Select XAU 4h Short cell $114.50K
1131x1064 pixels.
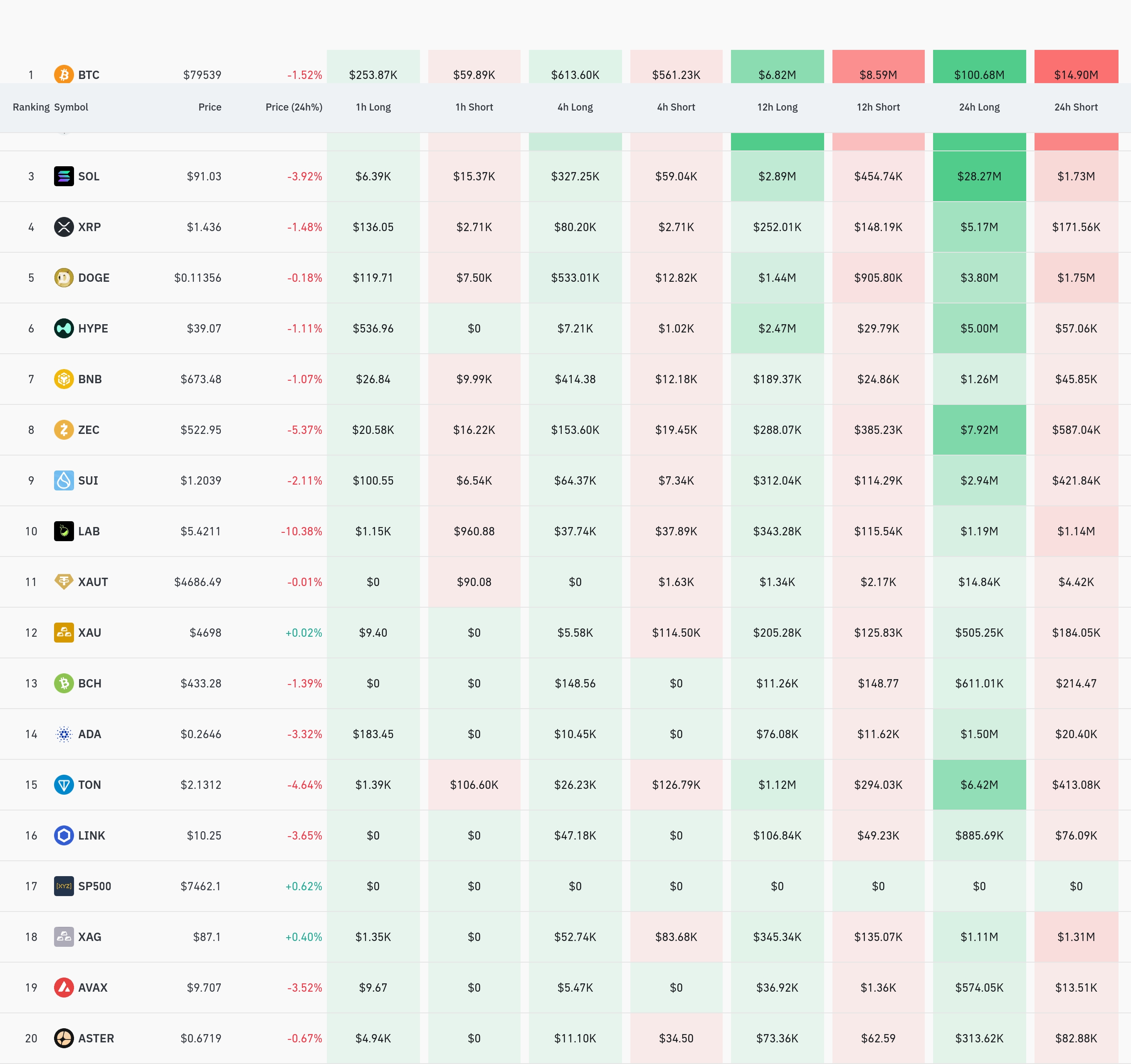677,632
